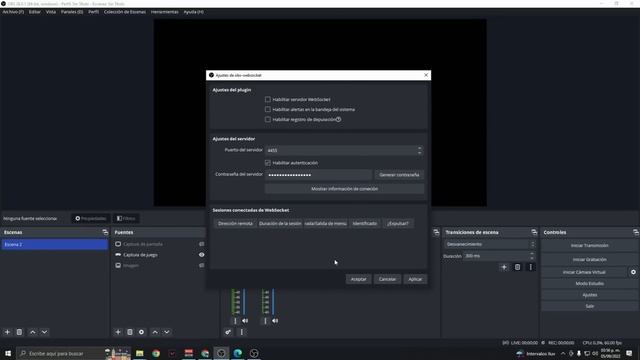
Task: Adjust the first mixer channel volume slider
Action: click(x=244, y=302)
